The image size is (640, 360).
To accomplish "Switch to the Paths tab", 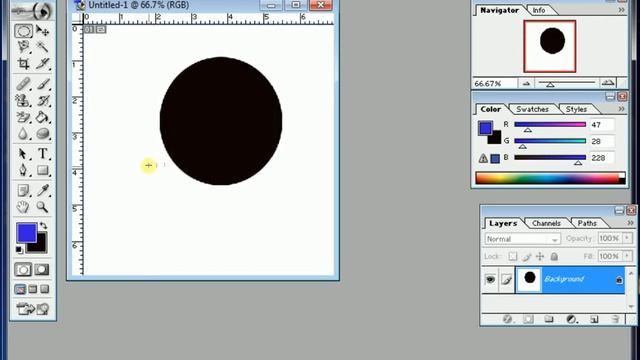I will (x=587, y=223).
